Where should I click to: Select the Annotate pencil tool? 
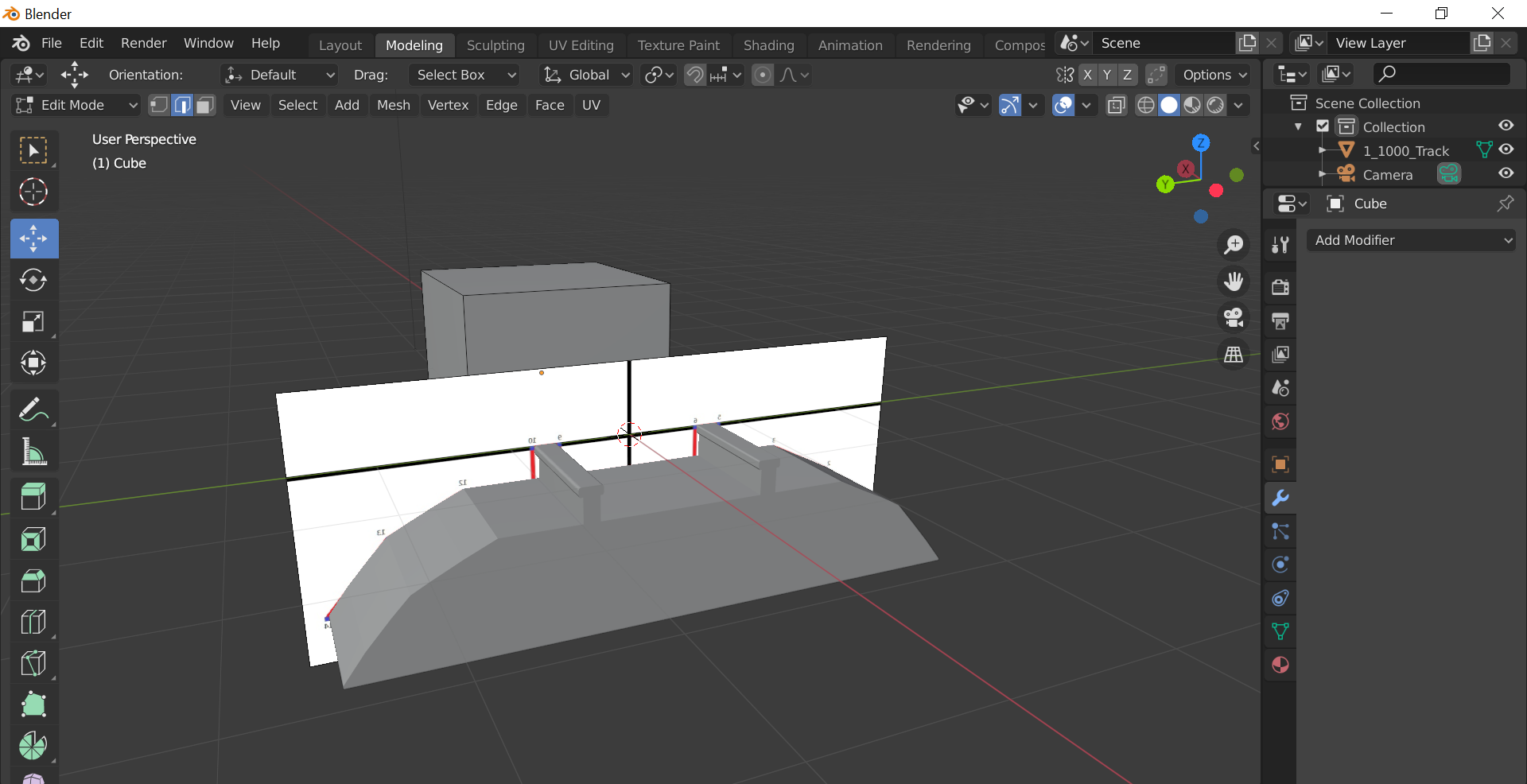pos(33,410)
